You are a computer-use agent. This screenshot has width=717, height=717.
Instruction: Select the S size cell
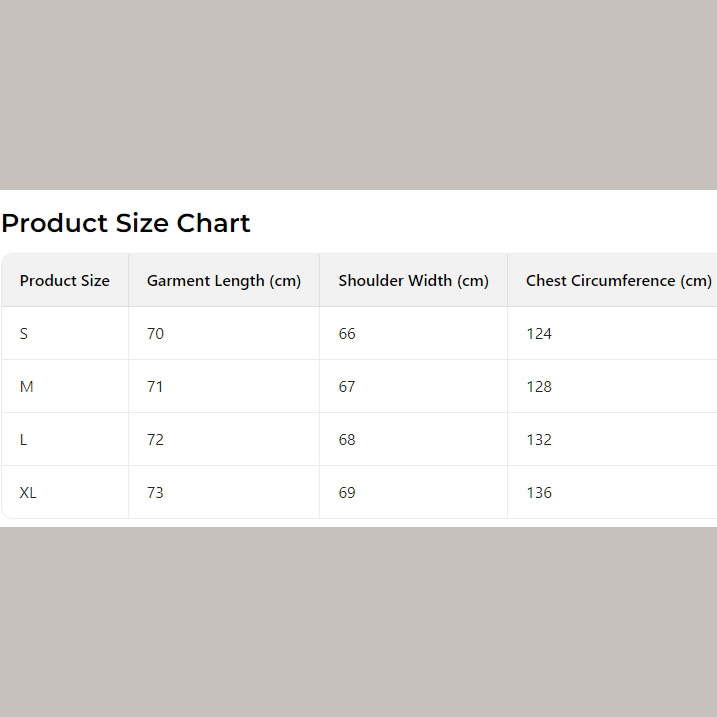coord(24,334)
